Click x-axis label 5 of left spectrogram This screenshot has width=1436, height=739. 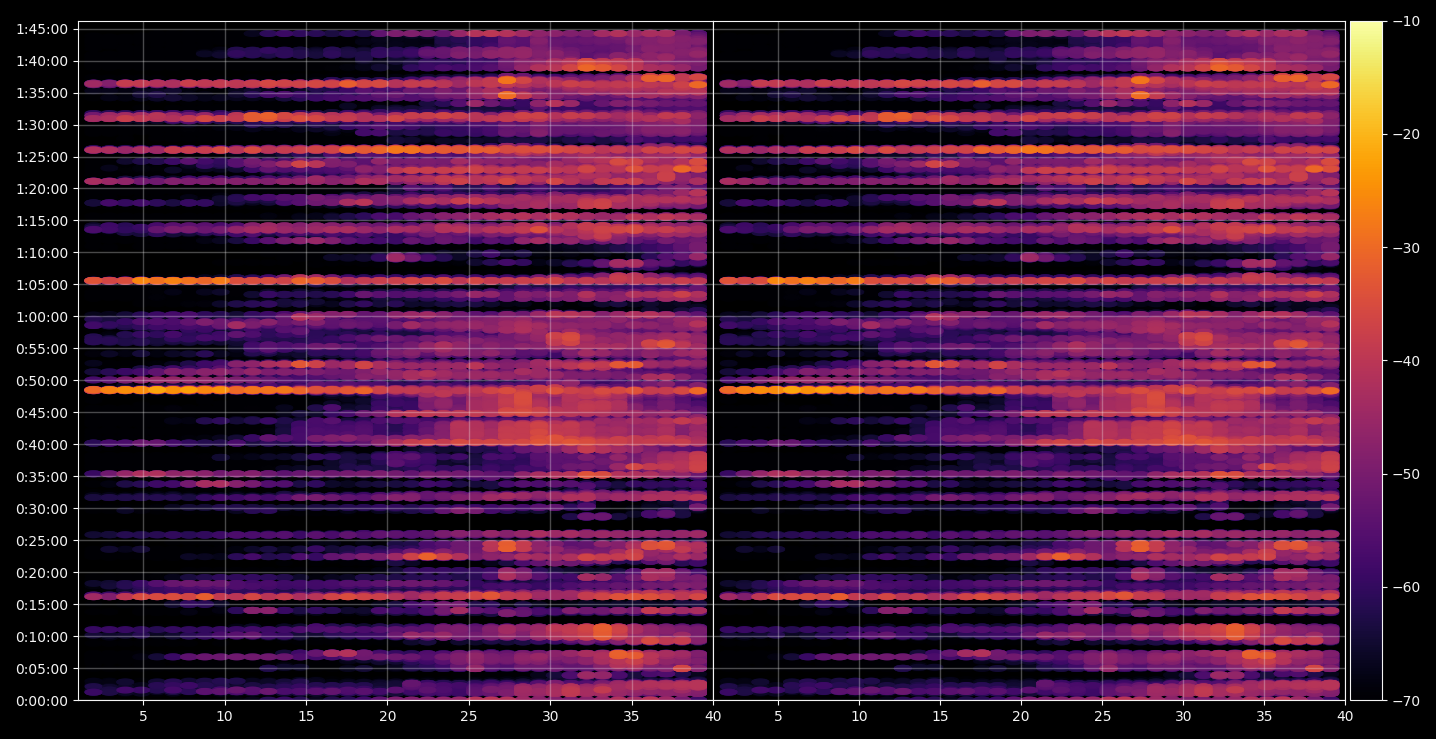[143, 716]
